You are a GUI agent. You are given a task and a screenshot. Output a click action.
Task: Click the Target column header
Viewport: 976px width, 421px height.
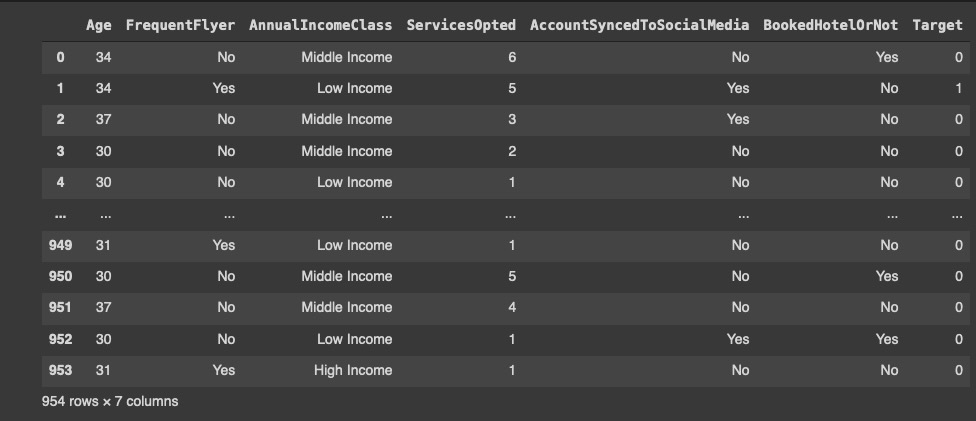(x=937, y=25)
